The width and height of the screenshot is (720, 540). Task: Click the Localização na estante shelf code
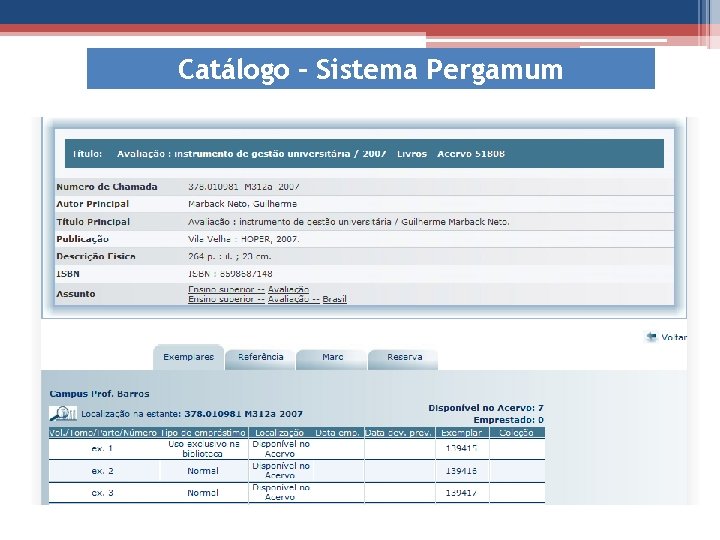pos(243,414)
